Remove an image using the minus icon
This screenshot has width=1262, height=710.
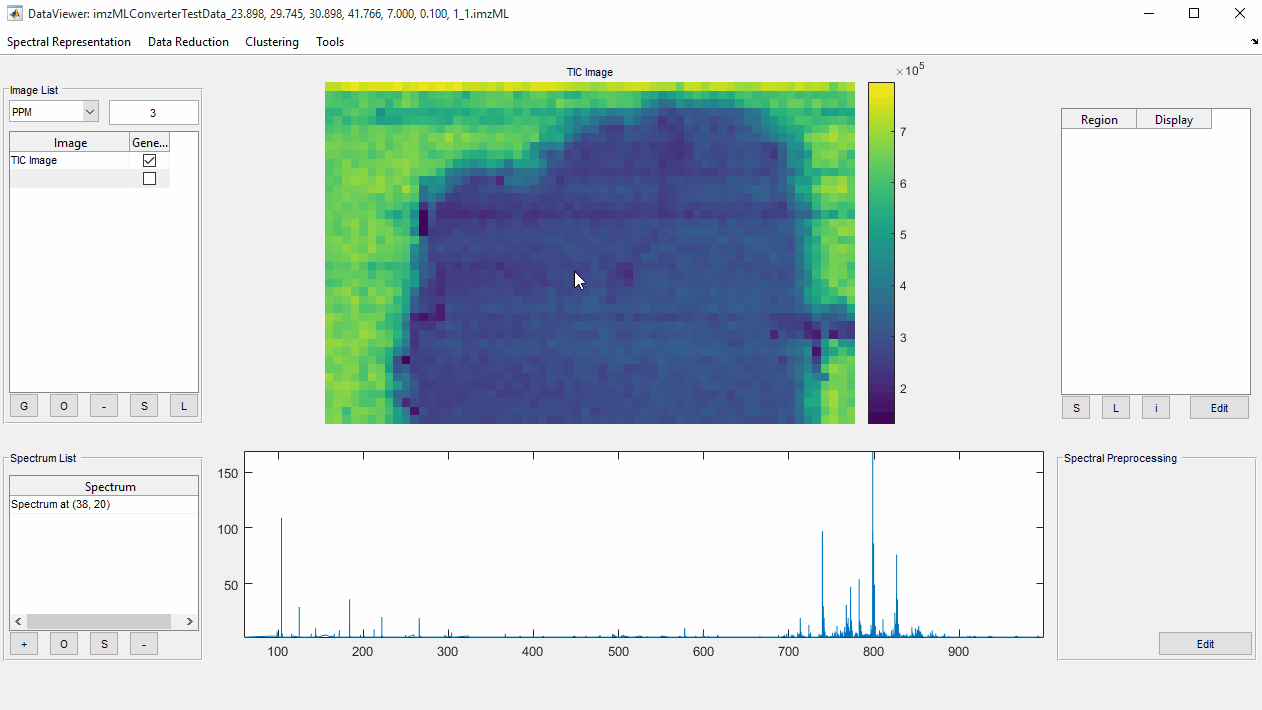coord(103,405)
